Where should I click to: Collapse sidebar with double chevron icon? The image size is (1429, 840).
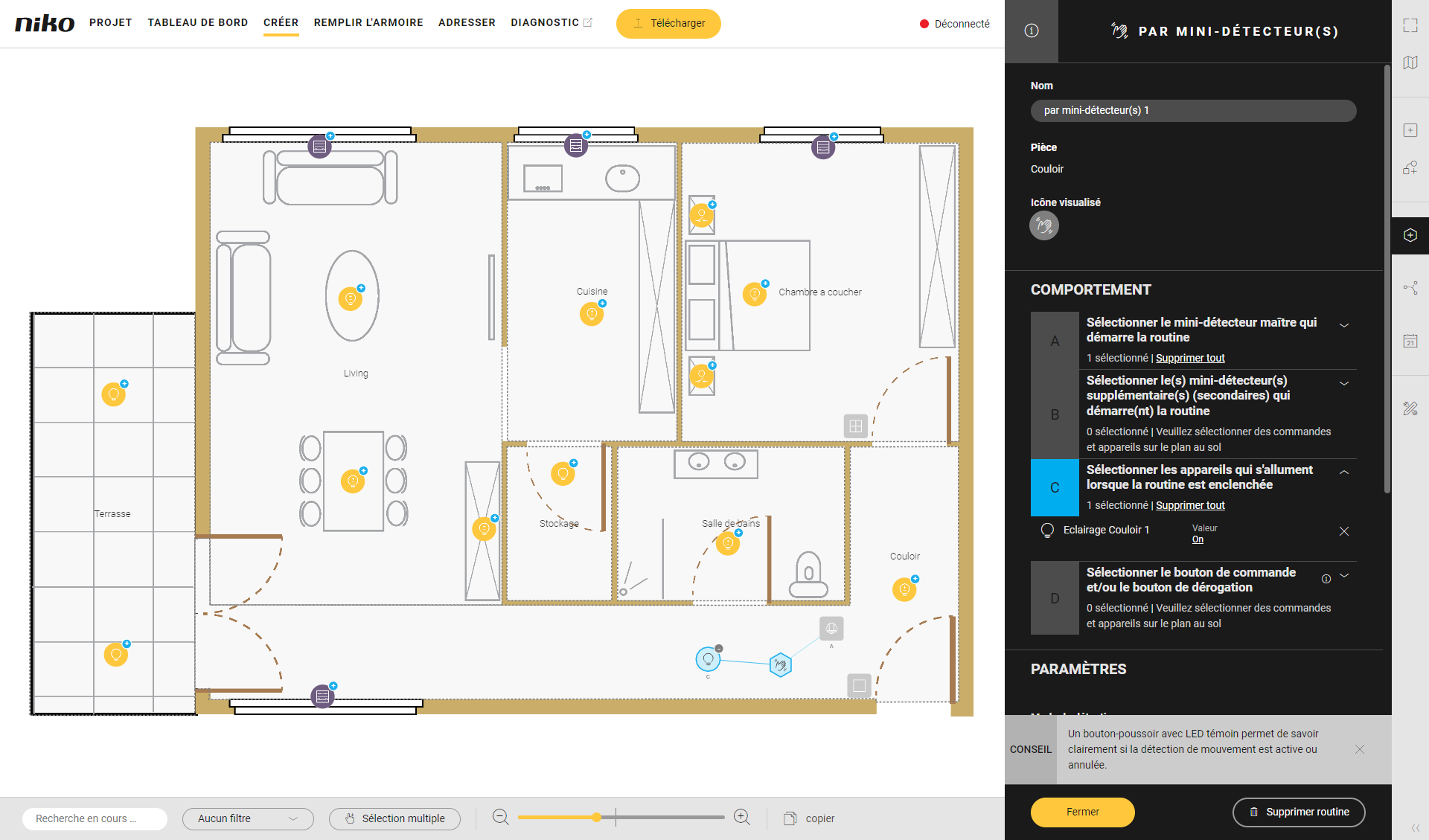pos(1415,828)
